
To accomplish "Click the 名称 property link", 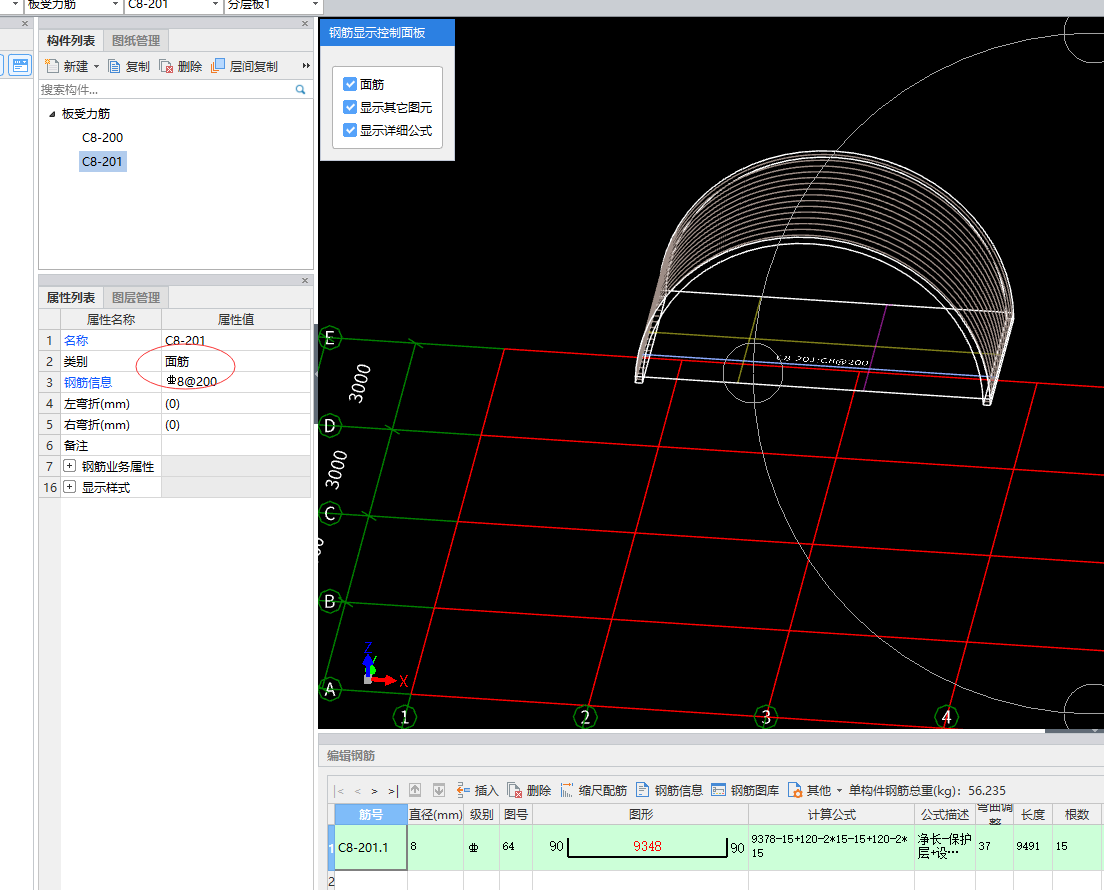I will (76, 340).
